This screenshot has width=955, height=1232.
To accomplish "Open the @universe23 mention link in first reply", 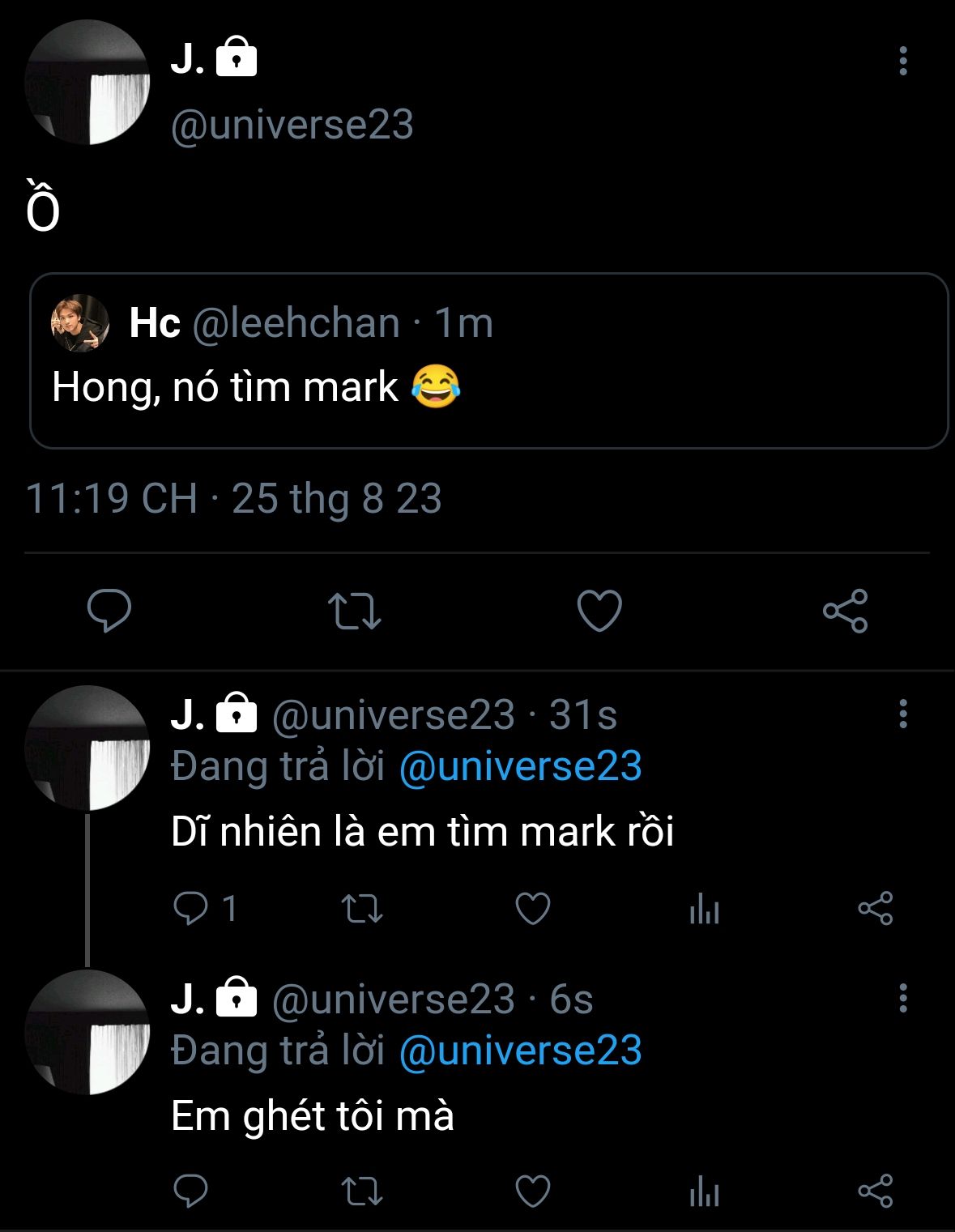I will (520, 766).
